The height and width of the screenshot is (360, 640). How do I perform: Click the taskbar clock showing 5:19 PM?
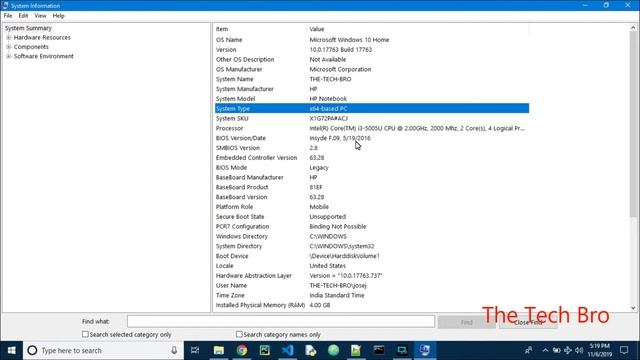pos(599,350)
